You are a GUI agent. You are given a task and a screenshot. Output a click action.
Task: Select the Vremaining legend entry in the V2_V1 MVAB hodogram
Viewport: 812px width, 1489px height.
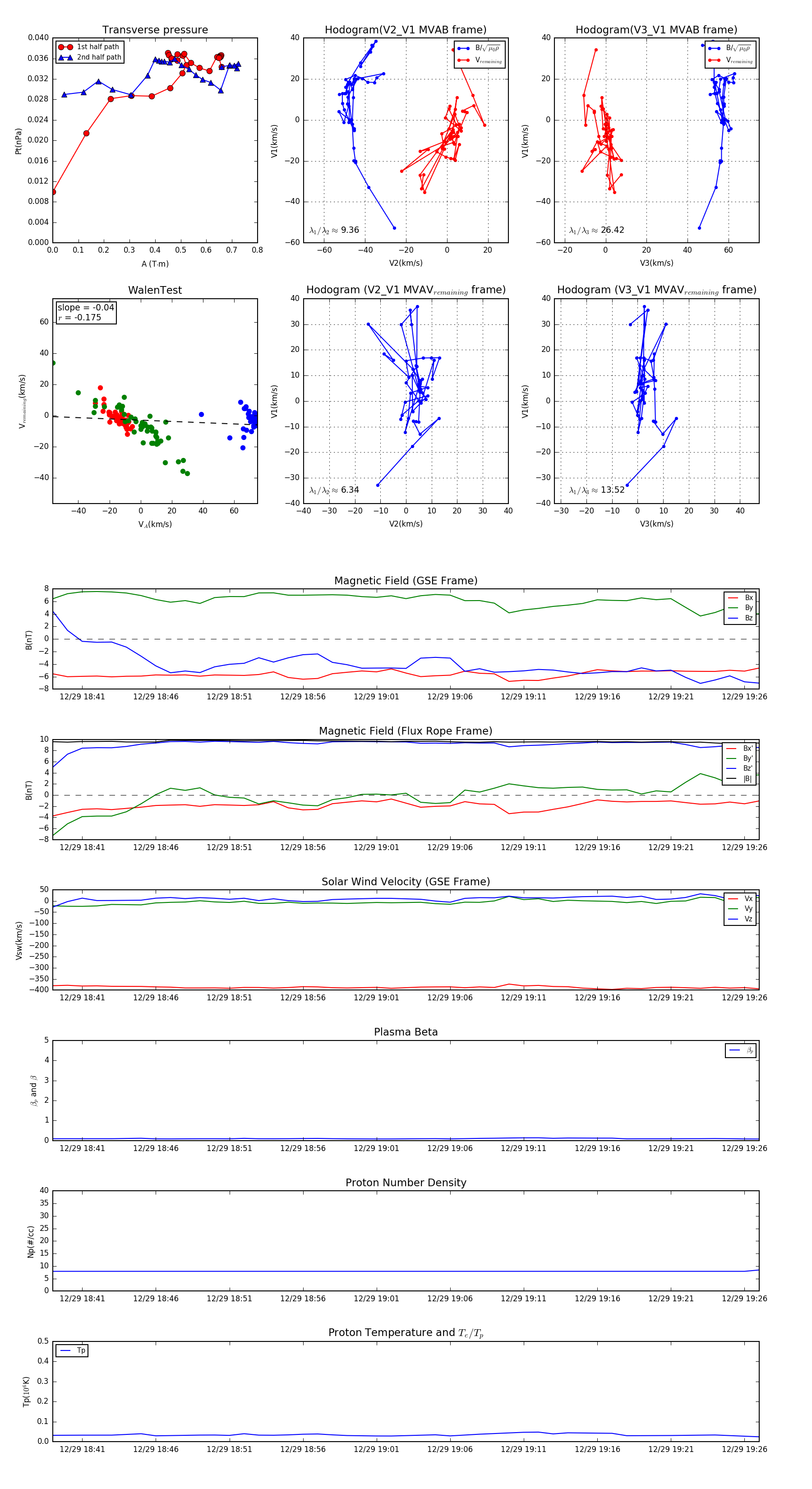point(479,60)
